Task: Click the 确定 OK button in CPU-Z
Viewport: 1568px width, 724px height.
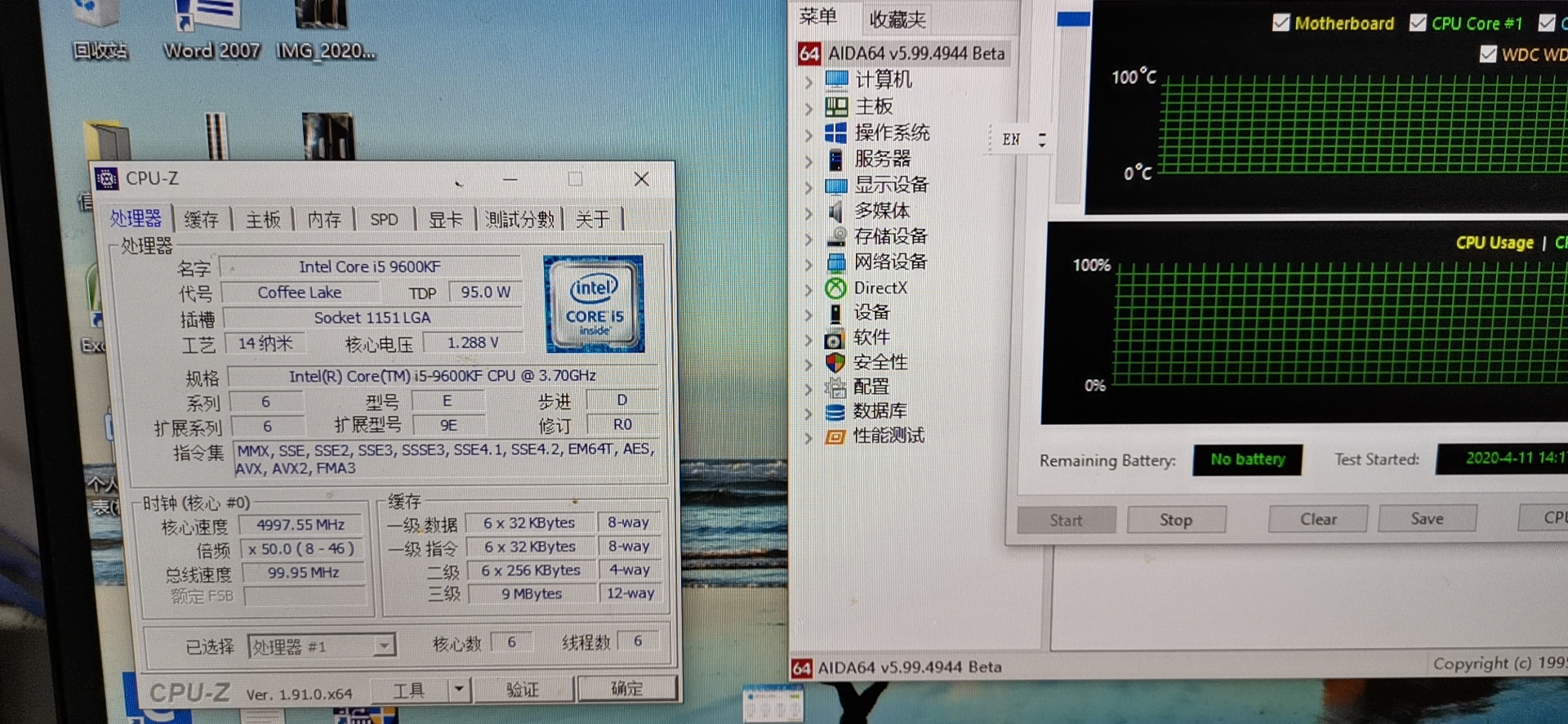Action: point(627,688)
